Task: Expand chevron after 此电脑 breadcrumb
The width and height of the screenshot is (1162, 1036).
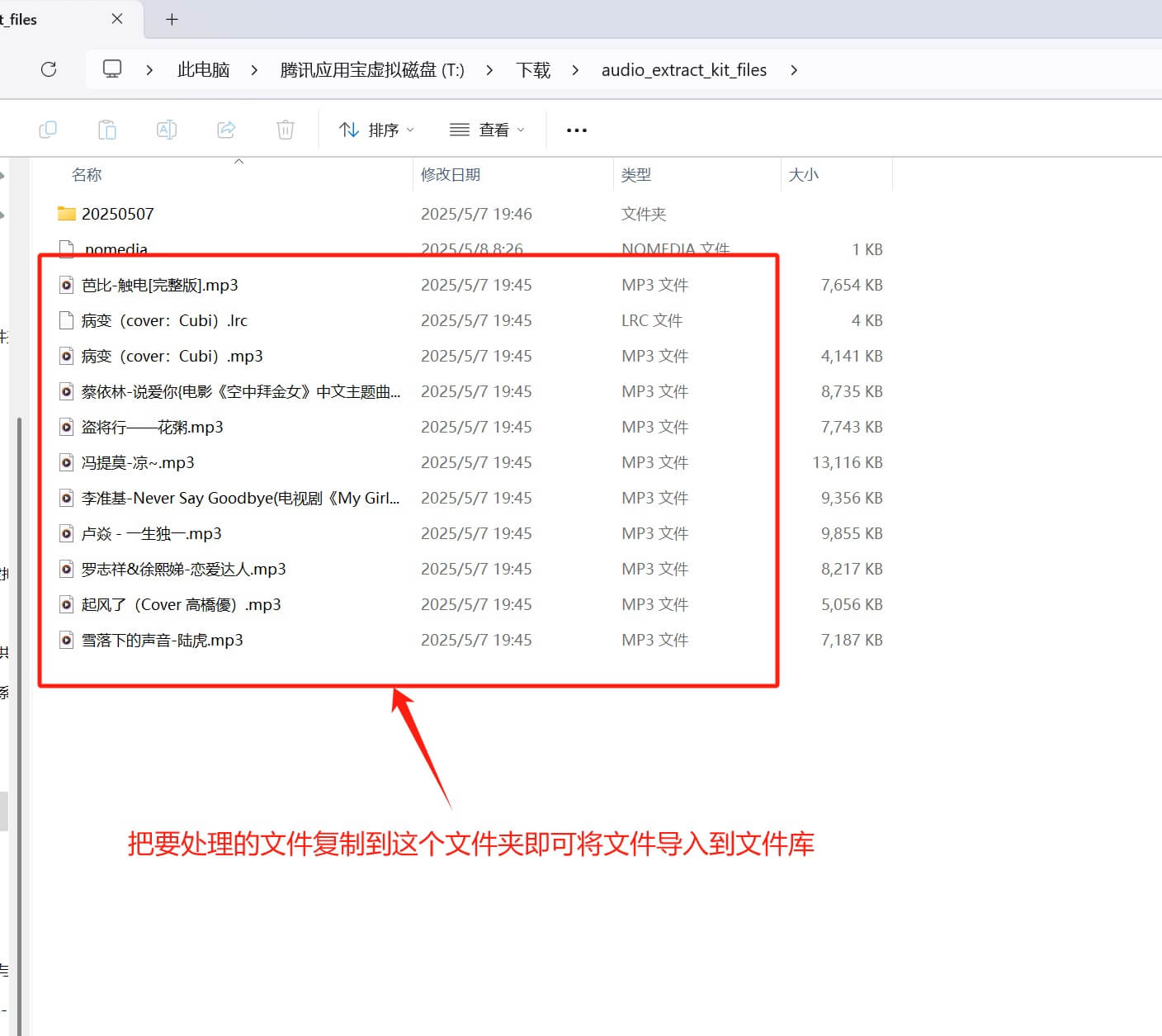Action: click(254, 70)
